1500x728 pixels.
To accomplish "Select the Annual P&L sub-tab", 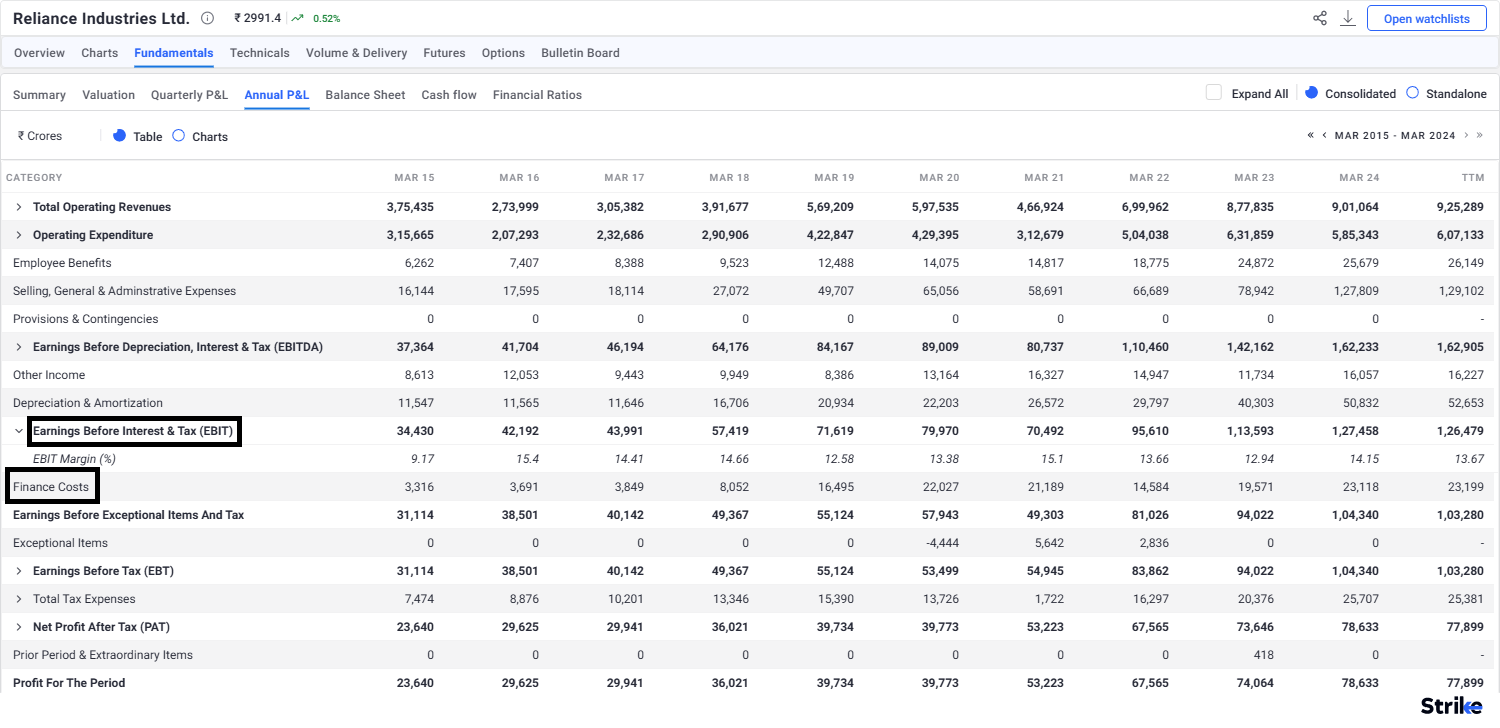I will (x=277, y=95).
